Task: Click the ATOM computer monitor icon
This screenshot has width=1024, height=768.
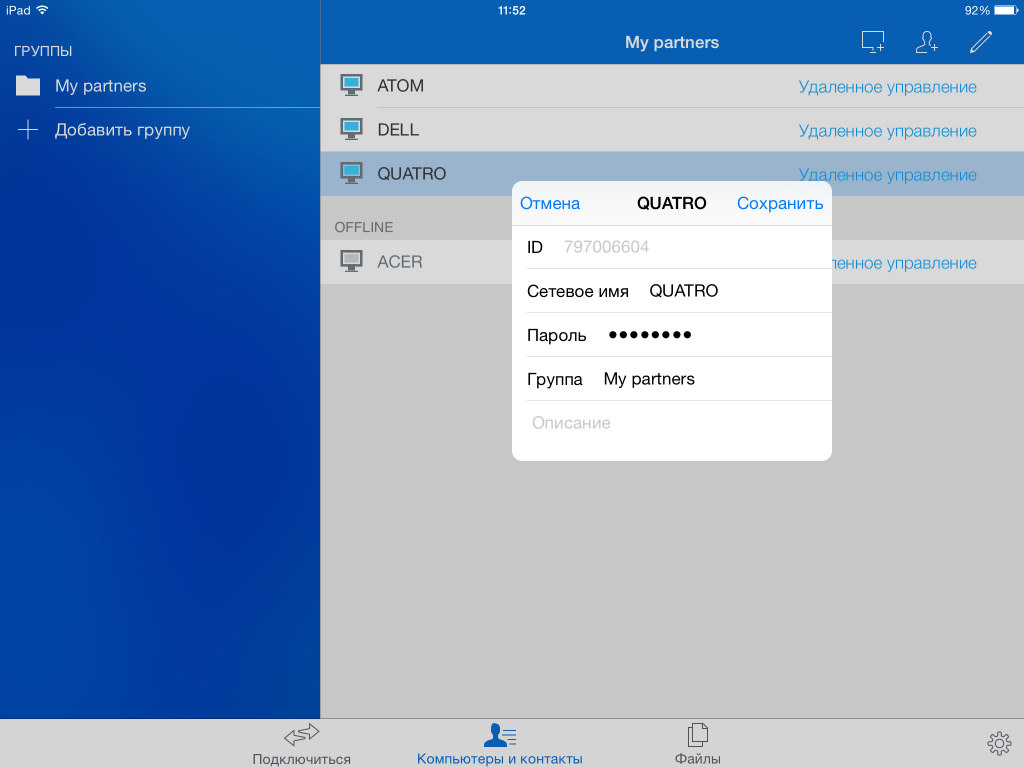Action: 351,86
